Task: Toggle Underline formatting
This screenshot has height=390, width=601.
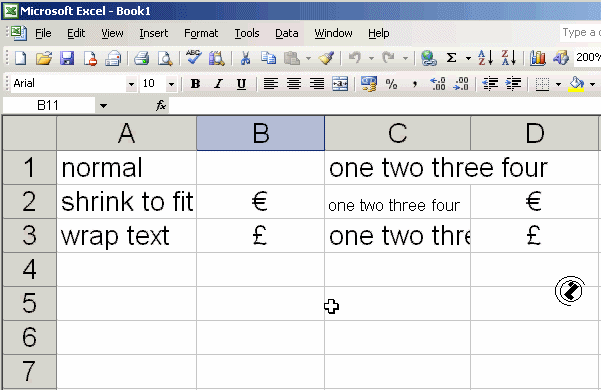Action: click(x=241, y=84)
